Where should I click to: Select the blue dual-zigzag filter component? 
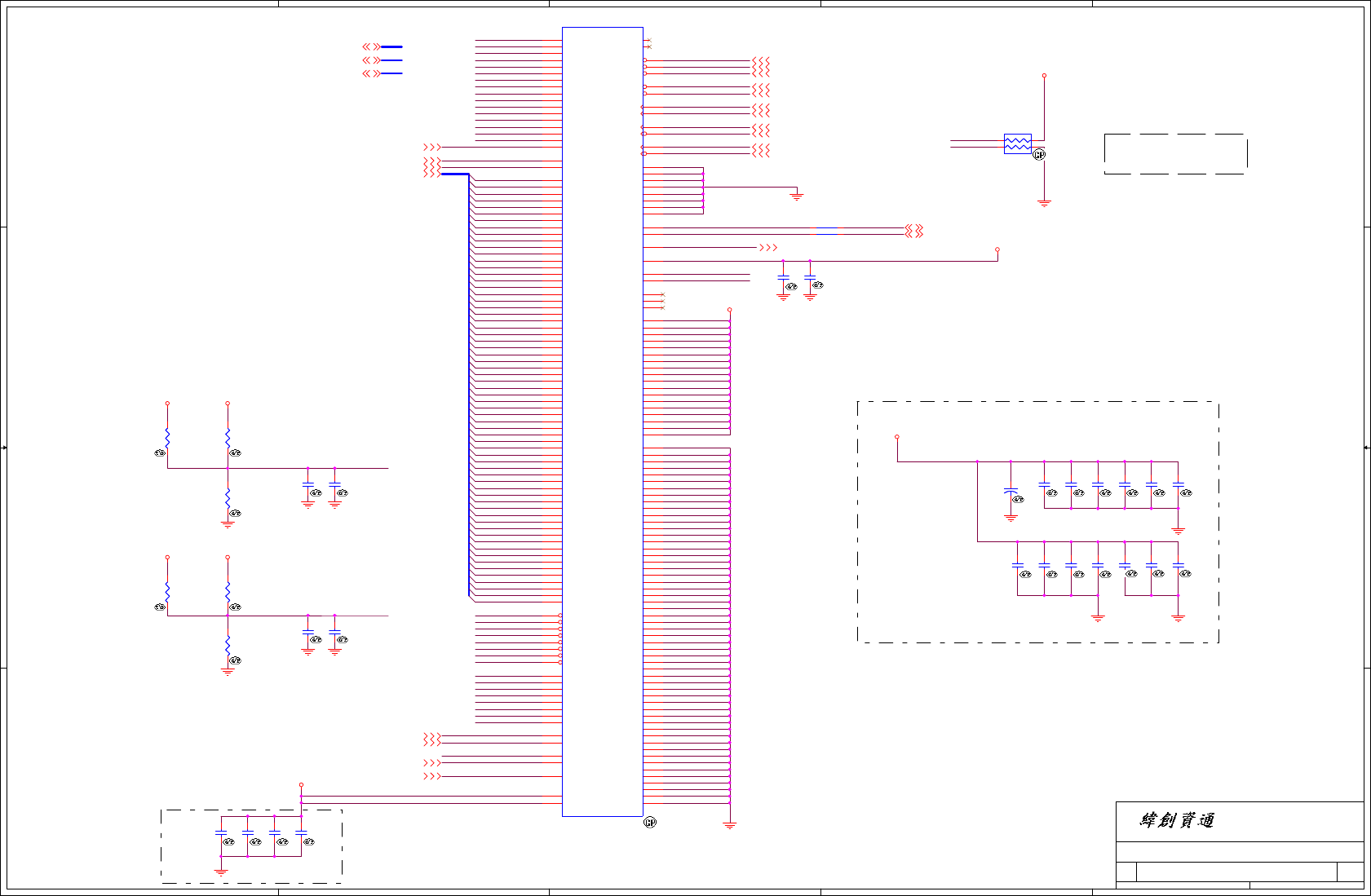pyautogui.click(x=1017, y=143)
